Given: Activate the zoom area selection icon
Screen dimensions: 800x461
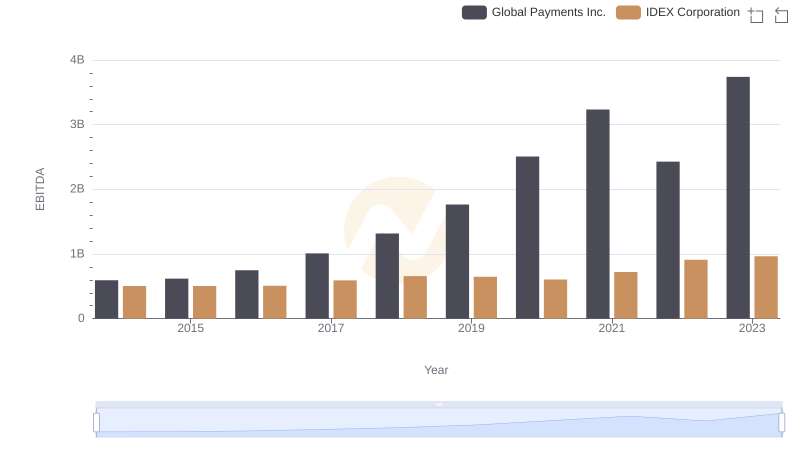Looking at the screenshot, I should [x=756, y=15].
